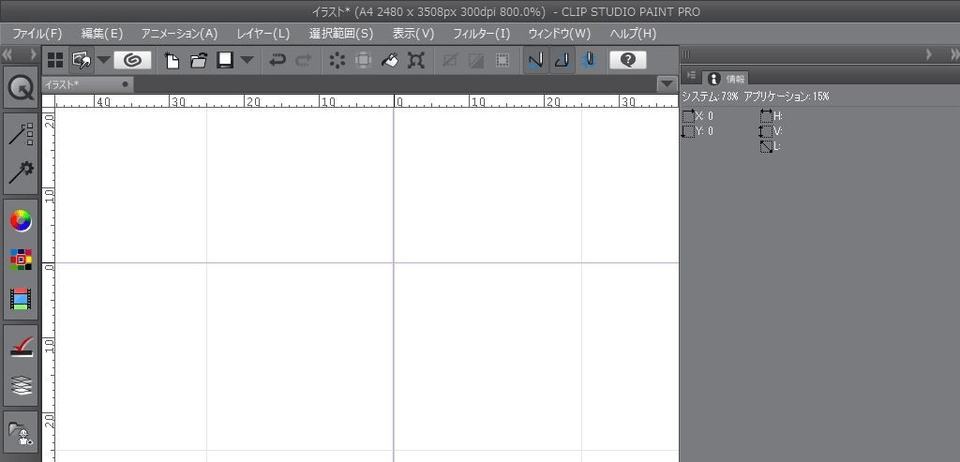Collapse left dock with double-left arrows

tap(7, 54)
